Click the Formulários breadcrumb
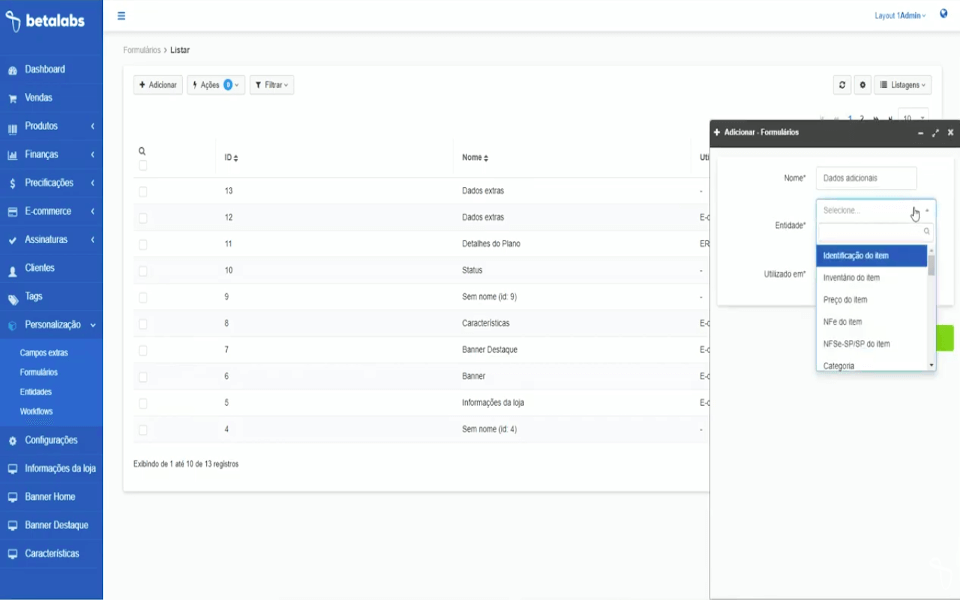The width and height of the screenshot is (960, 600). (x=141, y=50)
